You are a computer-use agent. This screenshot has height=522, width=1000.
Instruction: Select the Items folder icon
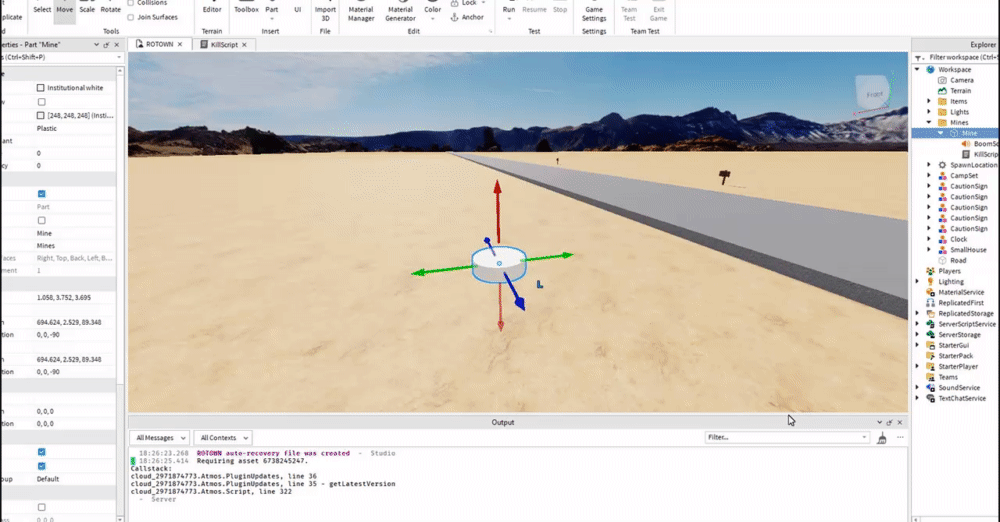942,101
